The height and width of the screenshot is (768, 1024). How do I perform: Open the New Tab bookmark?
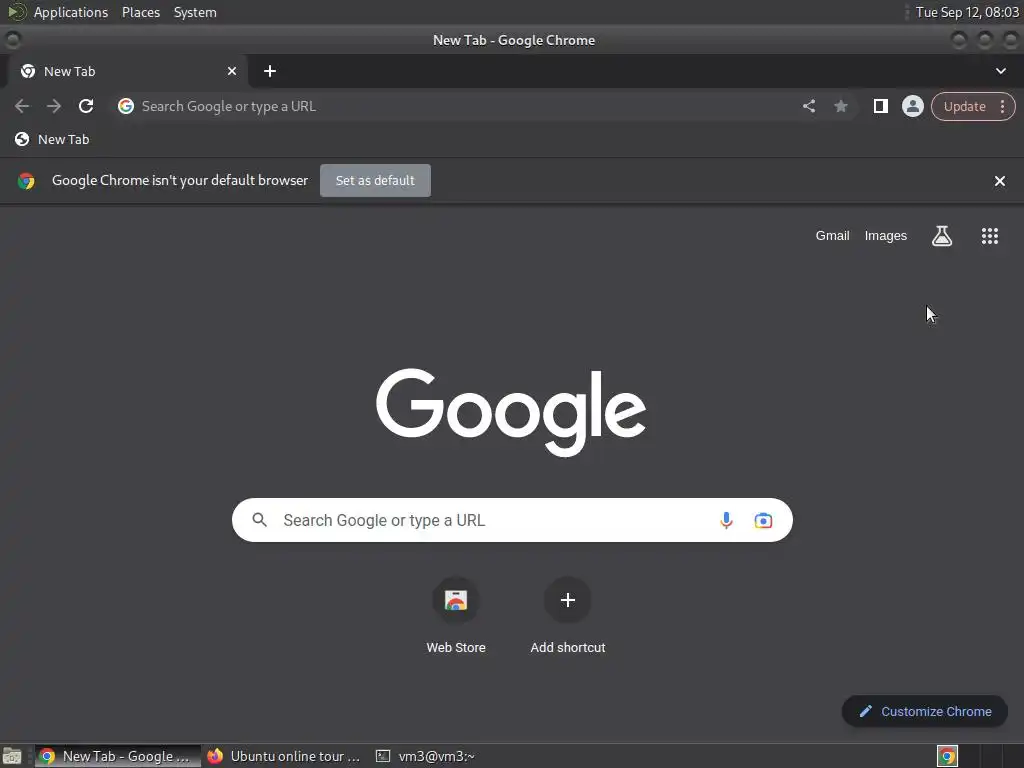click(52, 139)
